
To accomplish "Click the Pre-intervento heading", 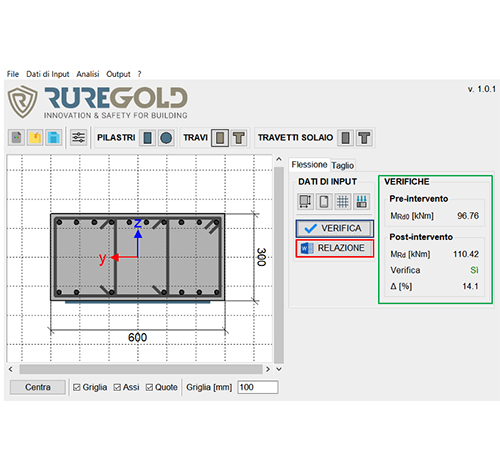I will pos(419,199).
